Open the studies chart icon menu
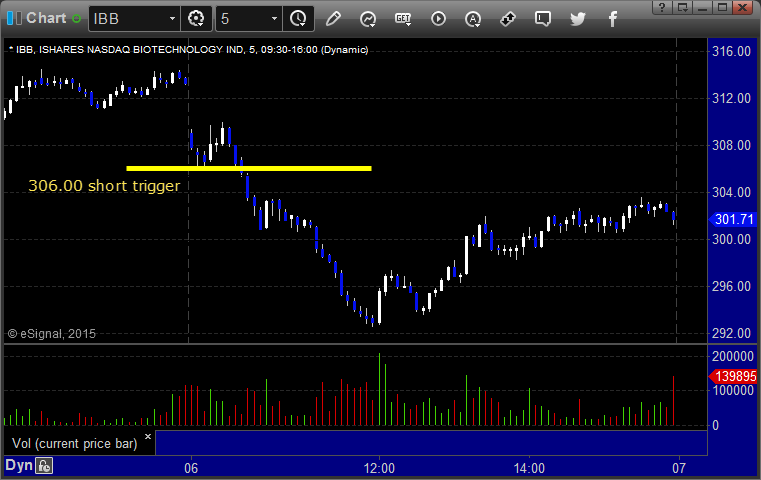761x480 pixels. [x=368, y=19]
